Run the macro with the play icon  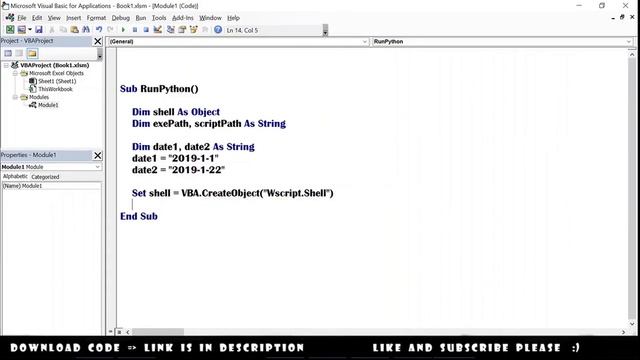(x=123, y=30)
